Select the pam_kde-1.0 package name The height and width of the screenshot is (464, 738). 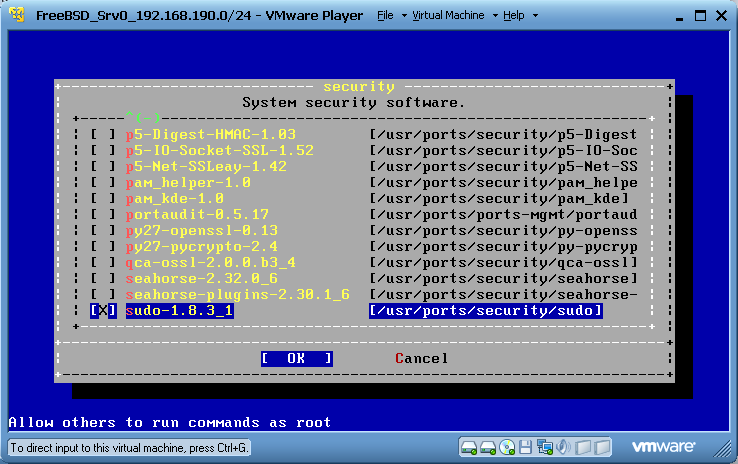click(175, 199)
